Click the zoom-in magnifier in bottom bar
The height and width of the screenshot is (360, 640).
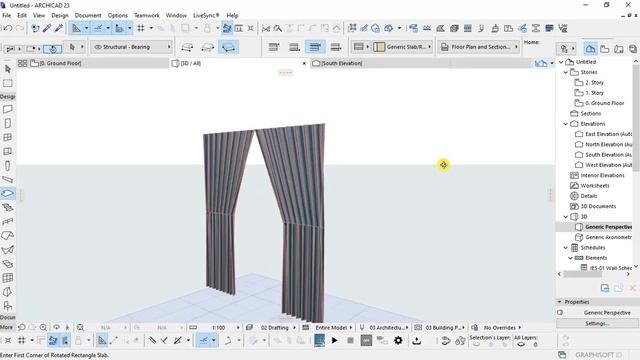coord(43,327)
